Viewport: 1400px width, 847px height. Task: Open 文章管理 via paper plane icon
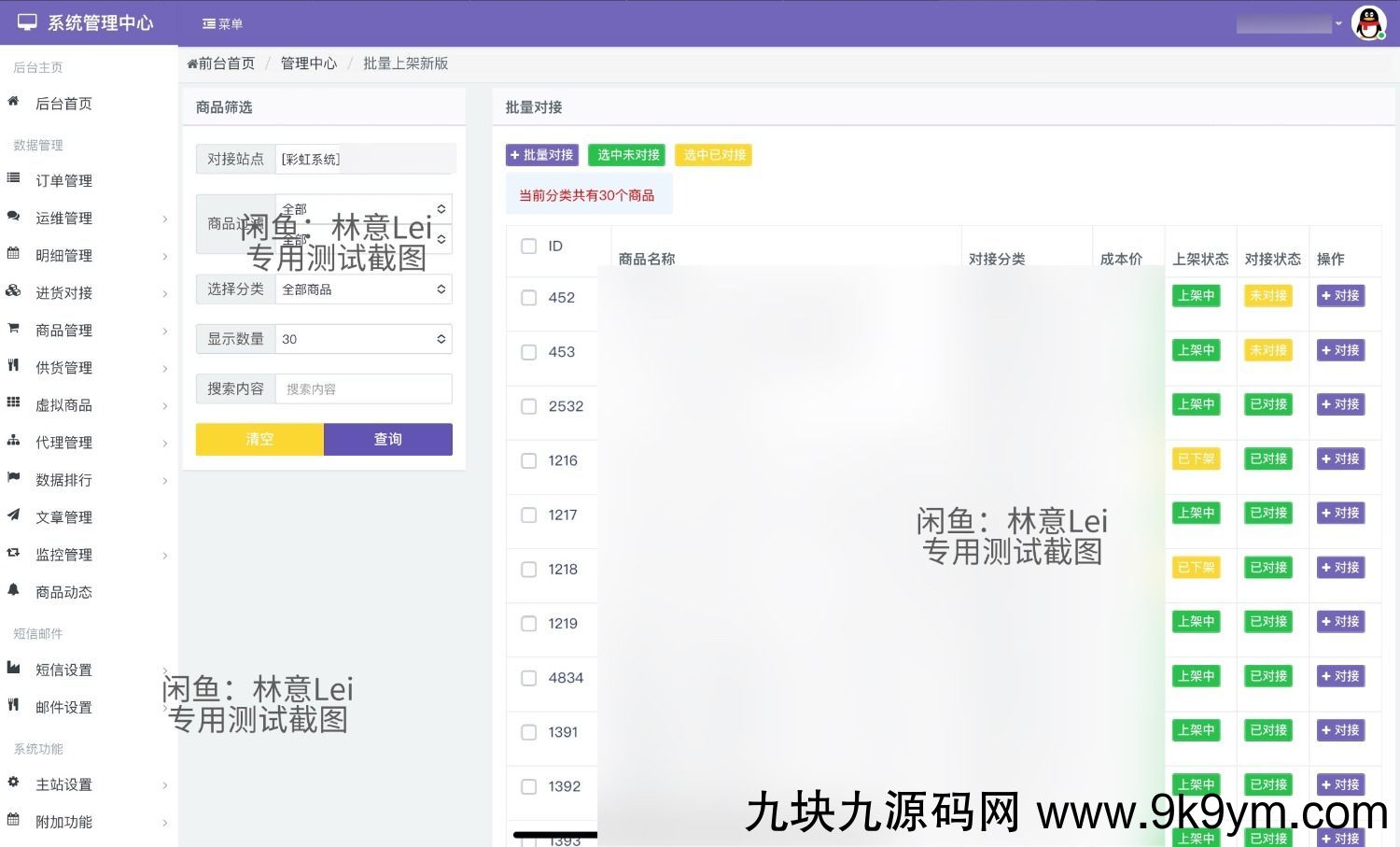(x=14, y=516)
